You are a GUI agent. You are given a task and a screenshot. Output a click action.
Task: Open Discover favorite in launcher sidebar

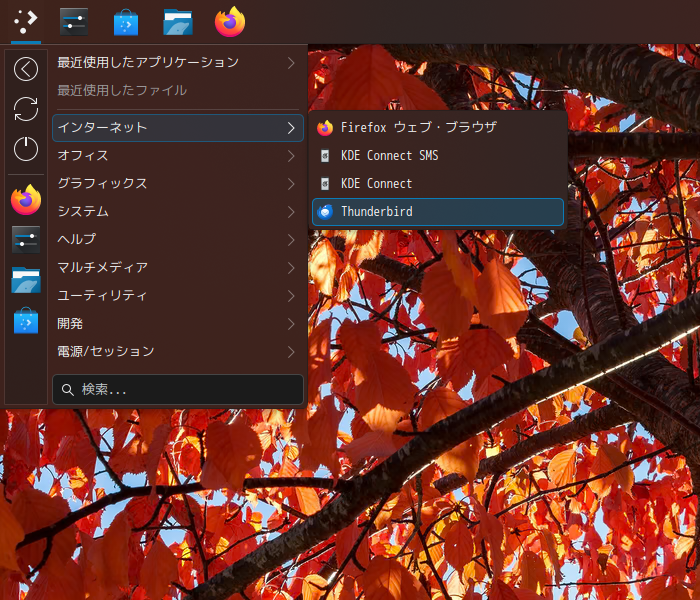click(26, 320)
